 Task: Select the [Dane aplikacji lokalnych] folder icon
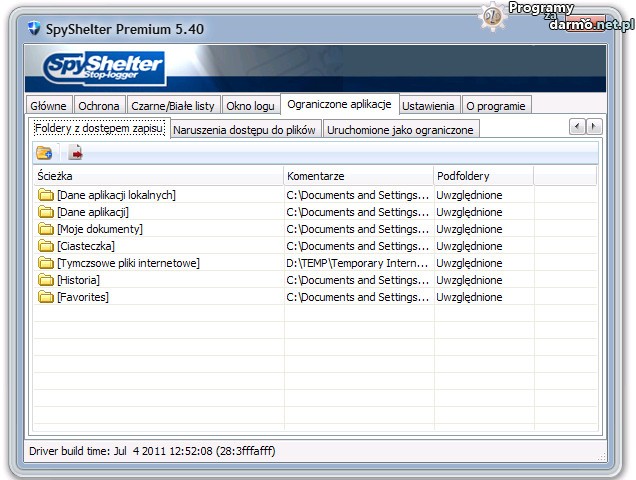click(45, 195)
